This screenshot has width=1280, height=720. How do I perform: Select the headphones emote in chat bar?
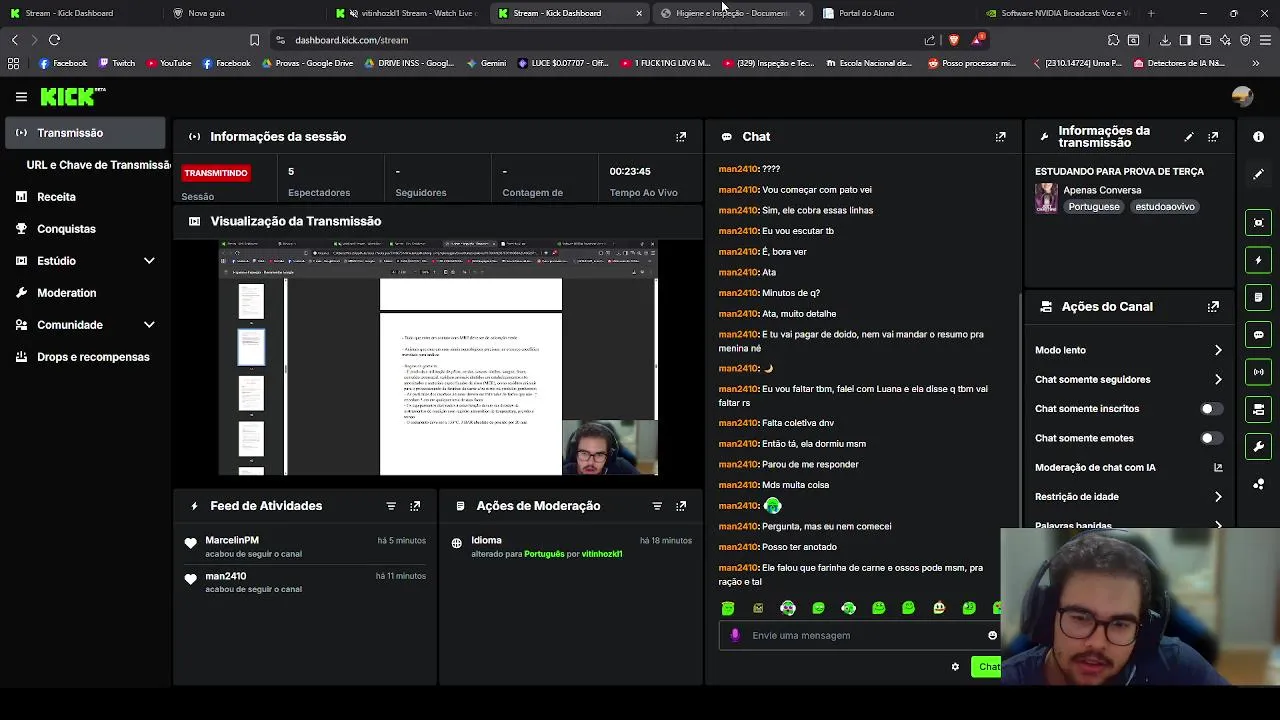point(788,608)
